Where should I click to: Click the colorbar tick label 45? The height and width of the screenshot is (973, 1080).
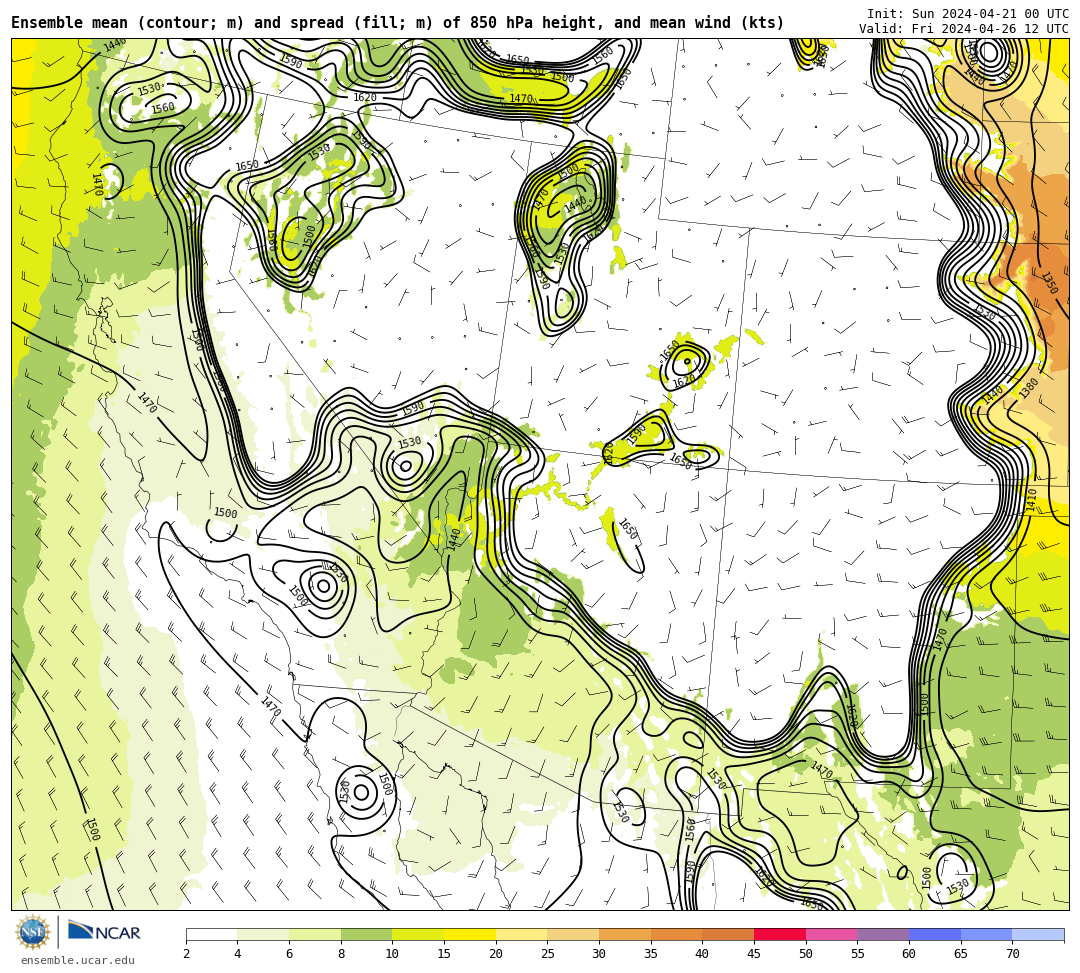[x=754, y=954]
